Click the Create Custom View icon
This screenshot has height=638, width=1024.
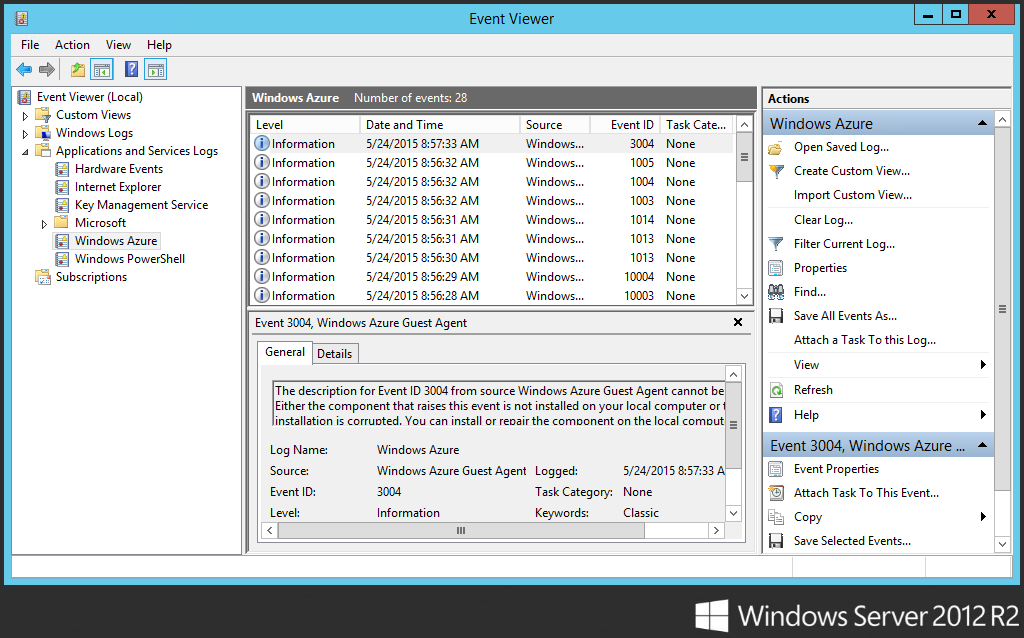tap(775, 171)
